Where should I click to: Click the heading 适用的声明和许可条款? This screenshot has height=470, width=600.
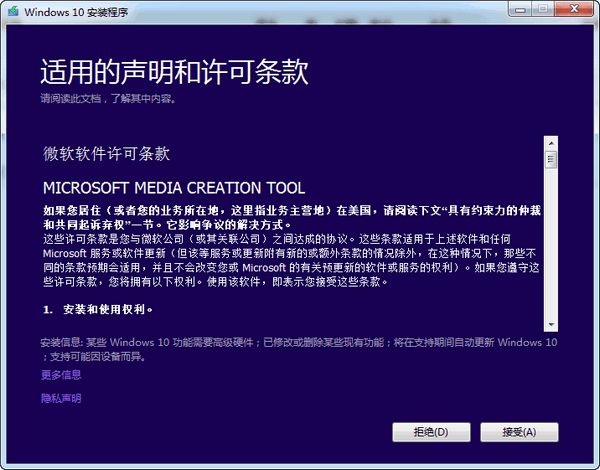click(174, 72)
